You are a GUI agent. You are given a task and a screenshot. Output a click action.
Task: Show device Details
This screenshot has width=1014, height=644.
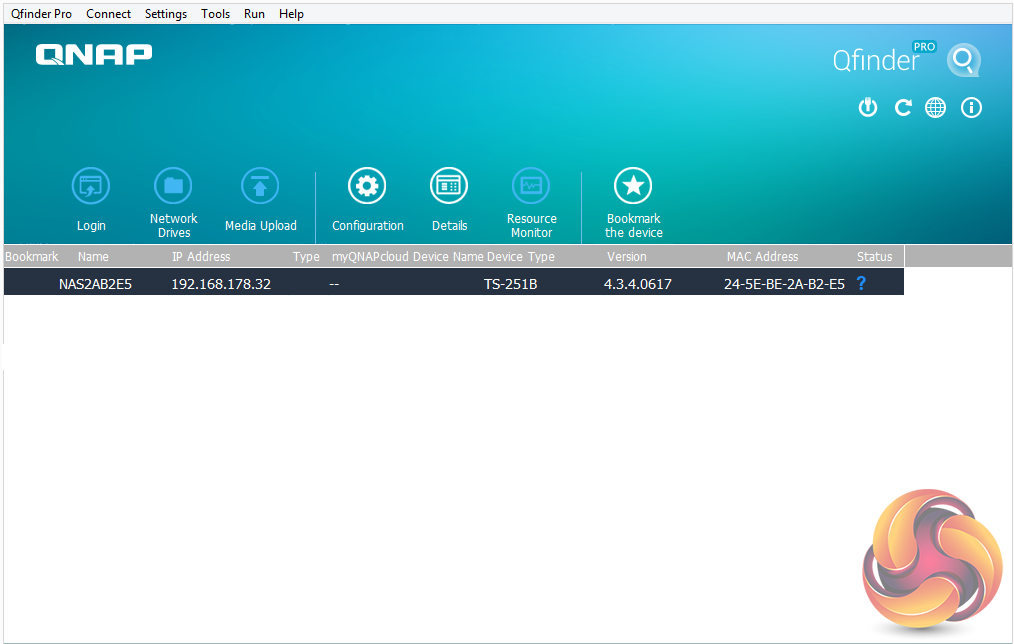click(449, 186)
